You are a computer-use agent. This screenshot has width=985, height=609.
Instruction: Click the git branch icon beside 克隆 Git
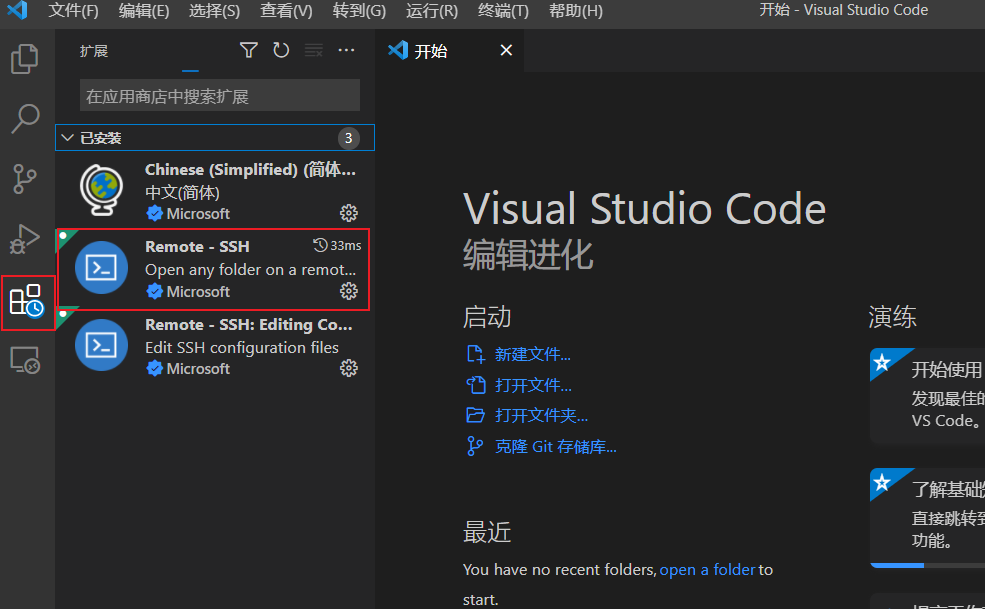click(x=476, y=446)
